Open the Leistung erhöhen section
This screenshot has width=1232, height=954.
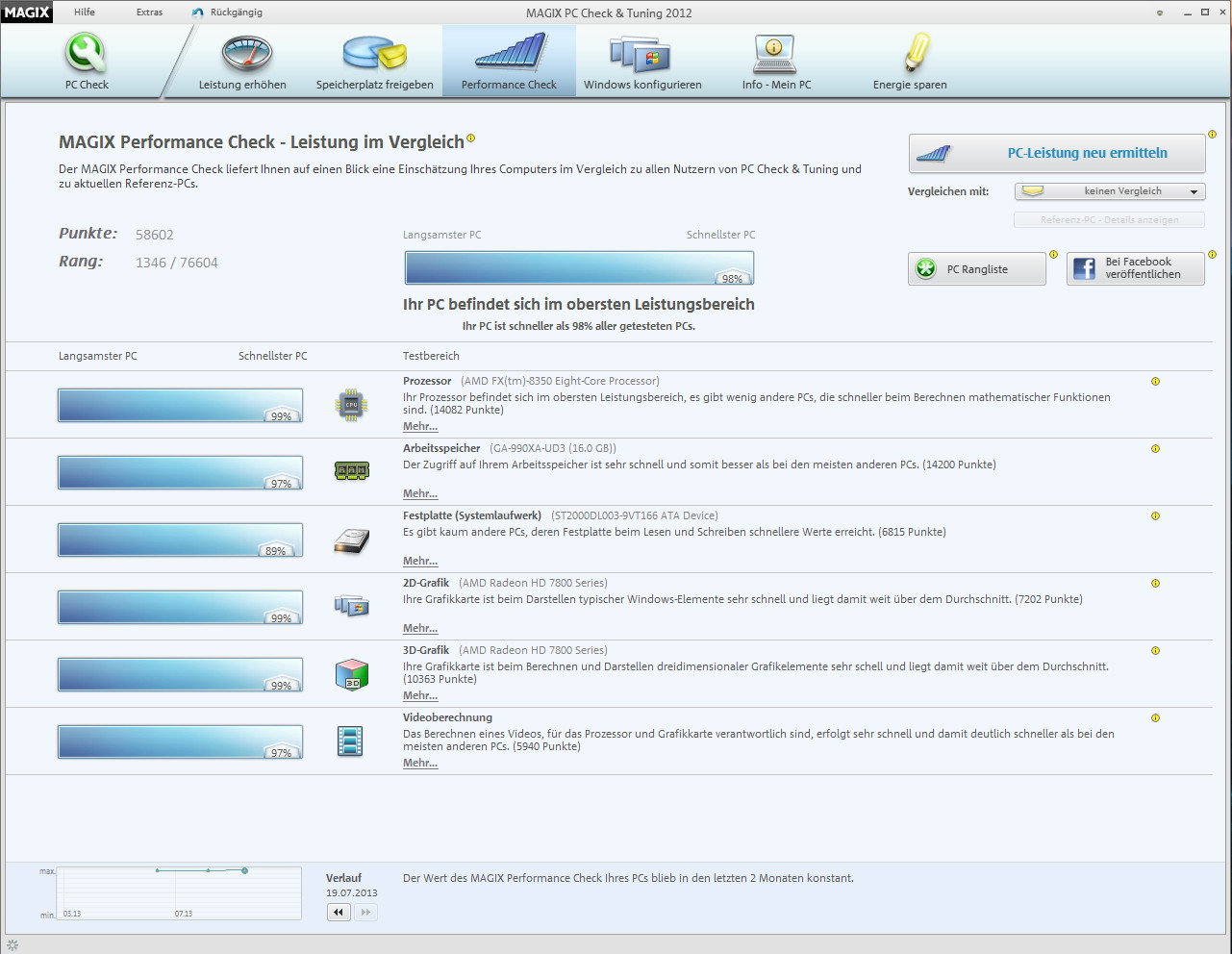click(242, 62)
